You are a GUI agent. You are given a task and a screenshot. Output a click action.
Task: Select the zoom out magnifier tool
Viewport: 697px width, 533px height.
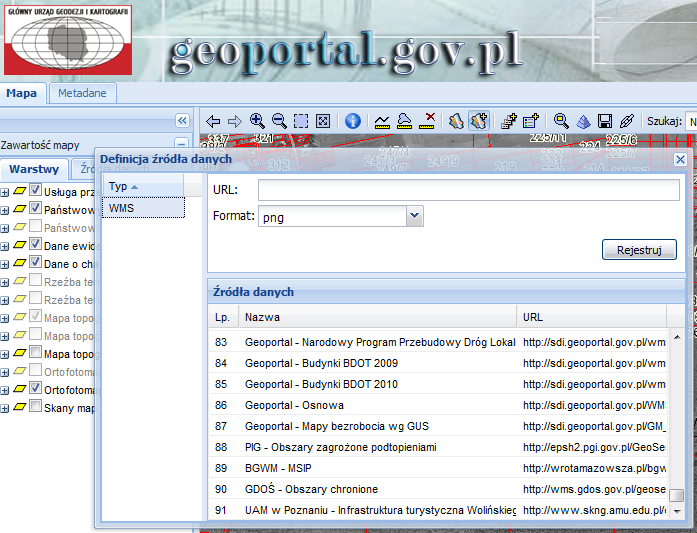pos(279,121)
